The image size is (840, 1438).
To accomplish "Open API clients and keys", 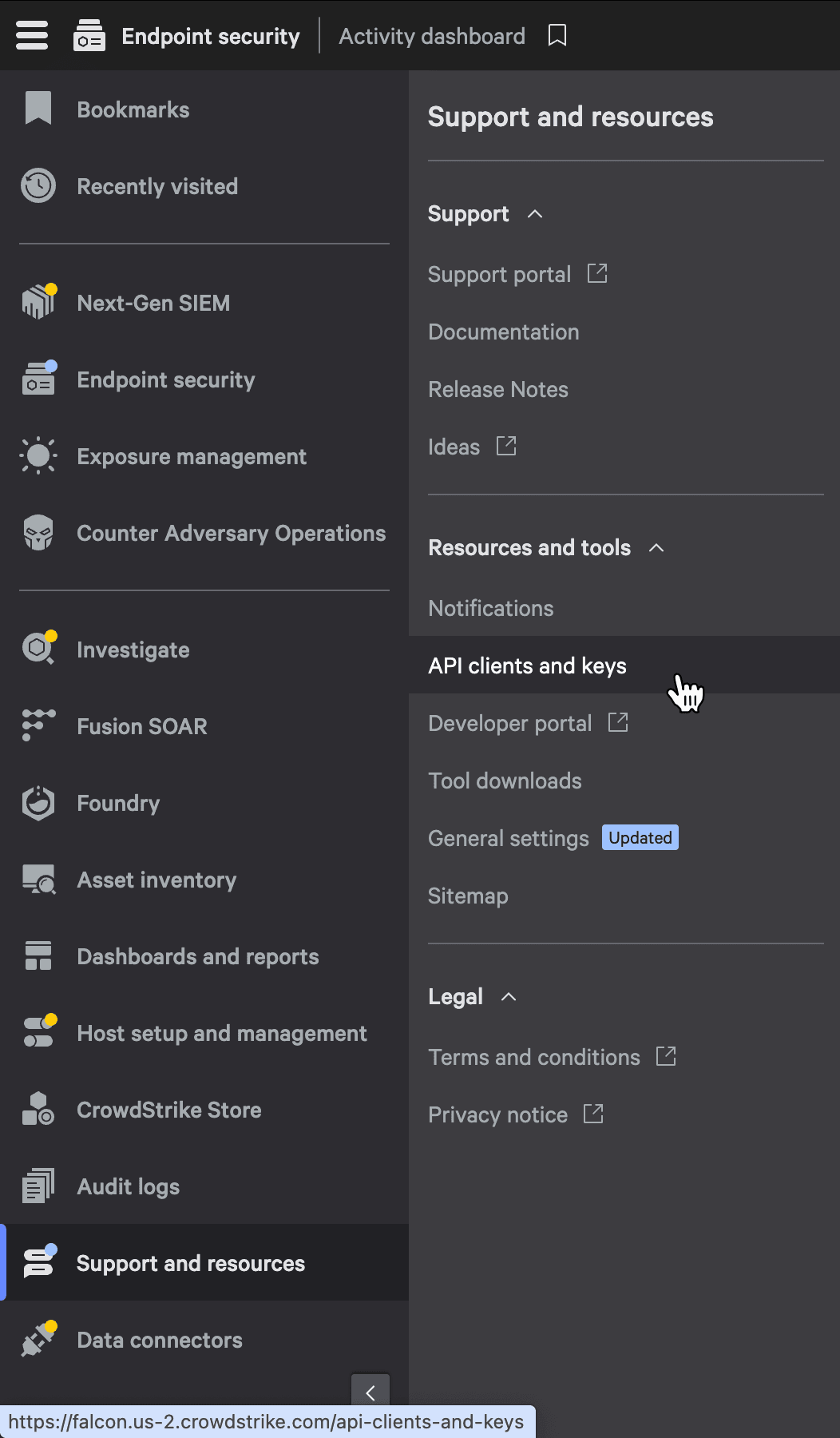I will pos(624,665).
